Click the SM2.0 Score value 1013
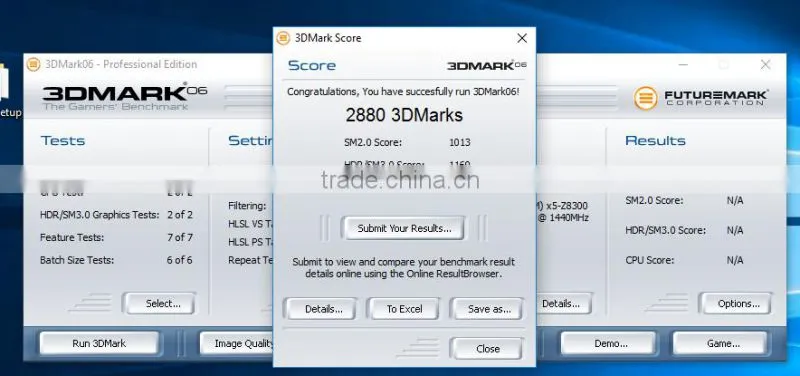Viewport: 800px width, 376px height. pos(459,142)
